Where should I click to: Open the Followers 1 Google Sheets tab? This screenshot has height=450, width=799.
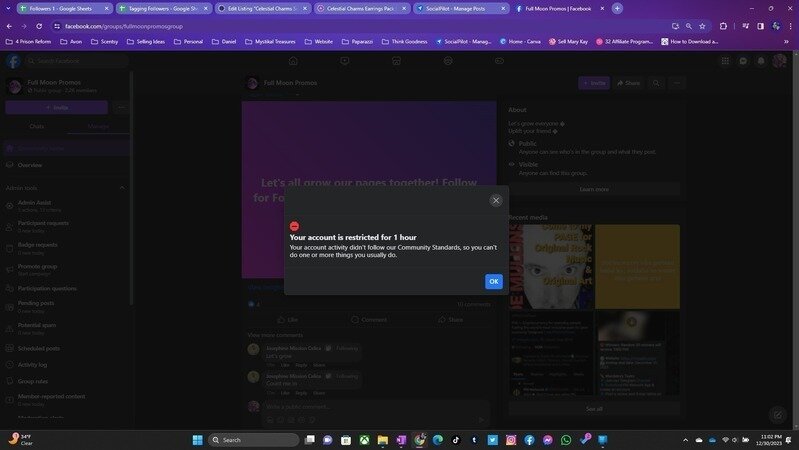tap(60, 8)
